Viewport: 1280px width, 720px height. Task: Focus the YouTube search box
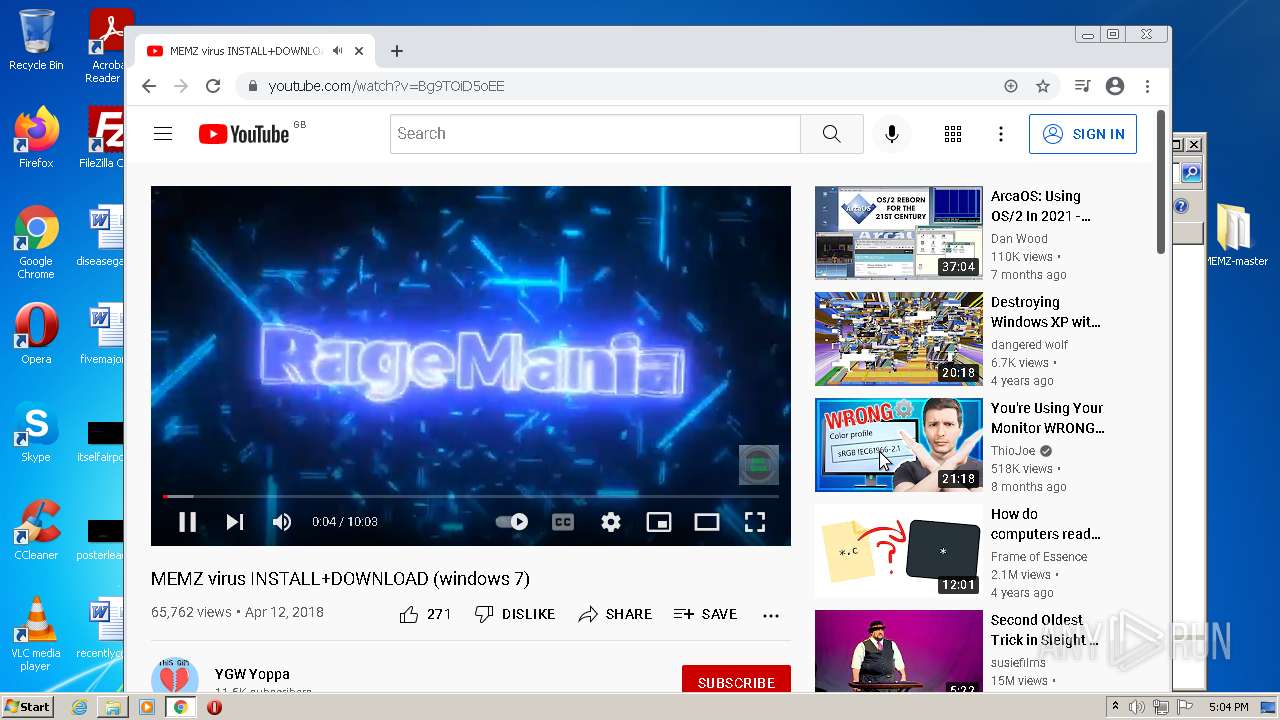pos(595,134)
